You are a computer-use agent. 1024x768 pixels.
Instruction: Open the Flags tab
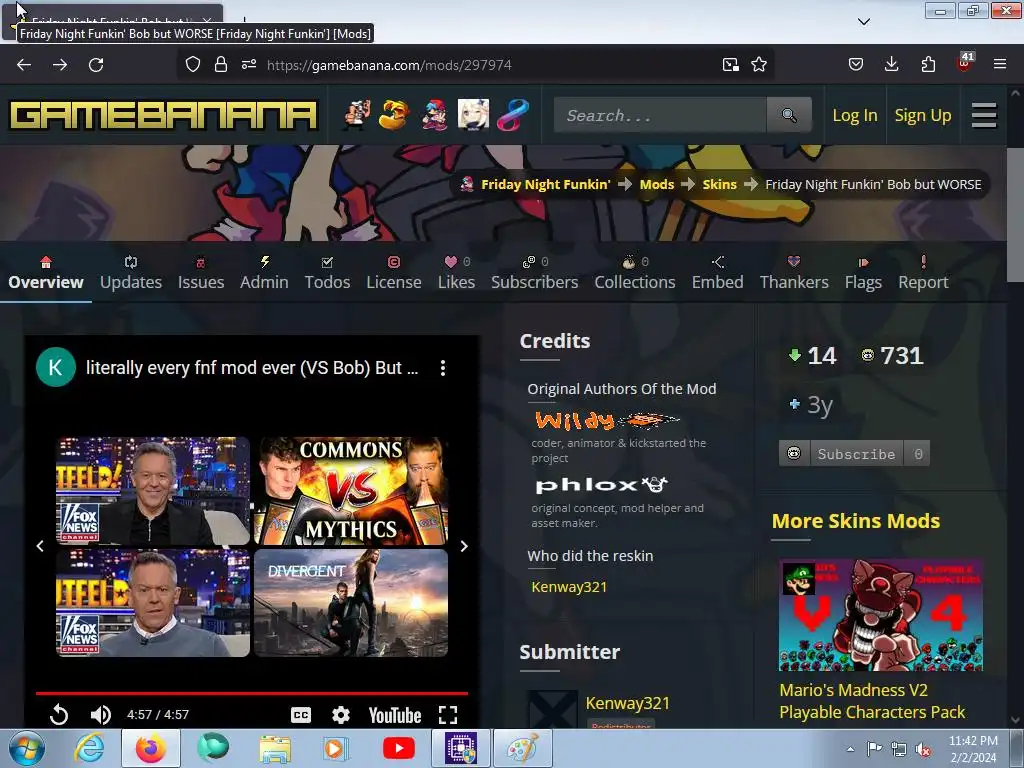(x=863, y=273)
